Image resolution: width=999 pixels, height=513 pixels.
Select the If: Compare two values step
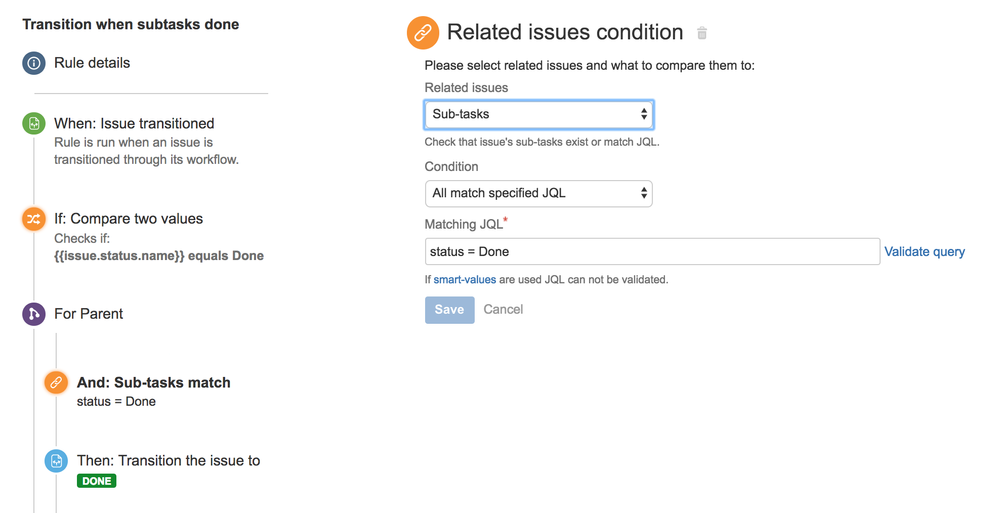click(129, 219)
